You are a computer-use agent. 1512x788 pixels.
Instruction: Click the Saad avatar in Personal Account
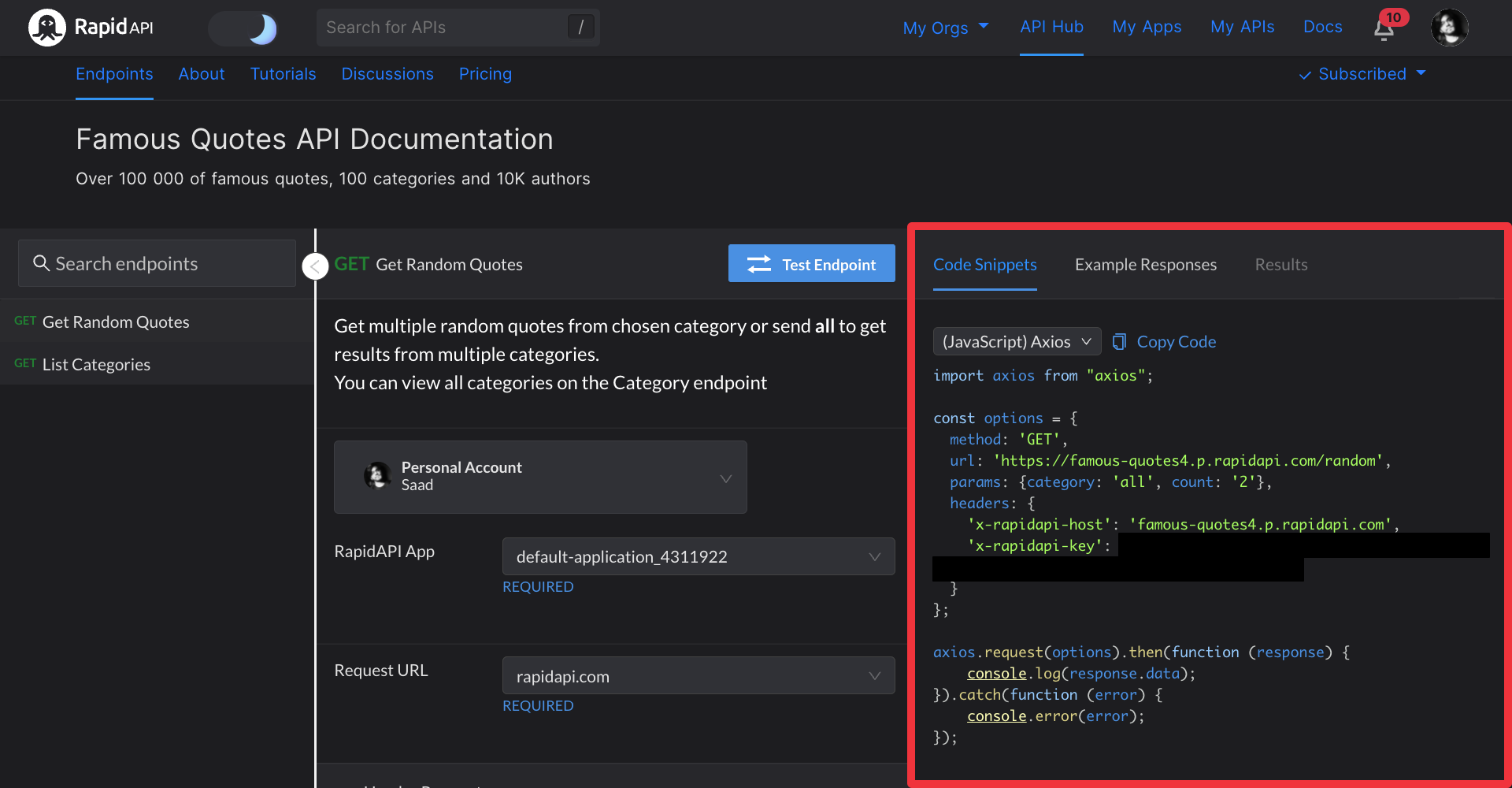(x=377, y=476)
